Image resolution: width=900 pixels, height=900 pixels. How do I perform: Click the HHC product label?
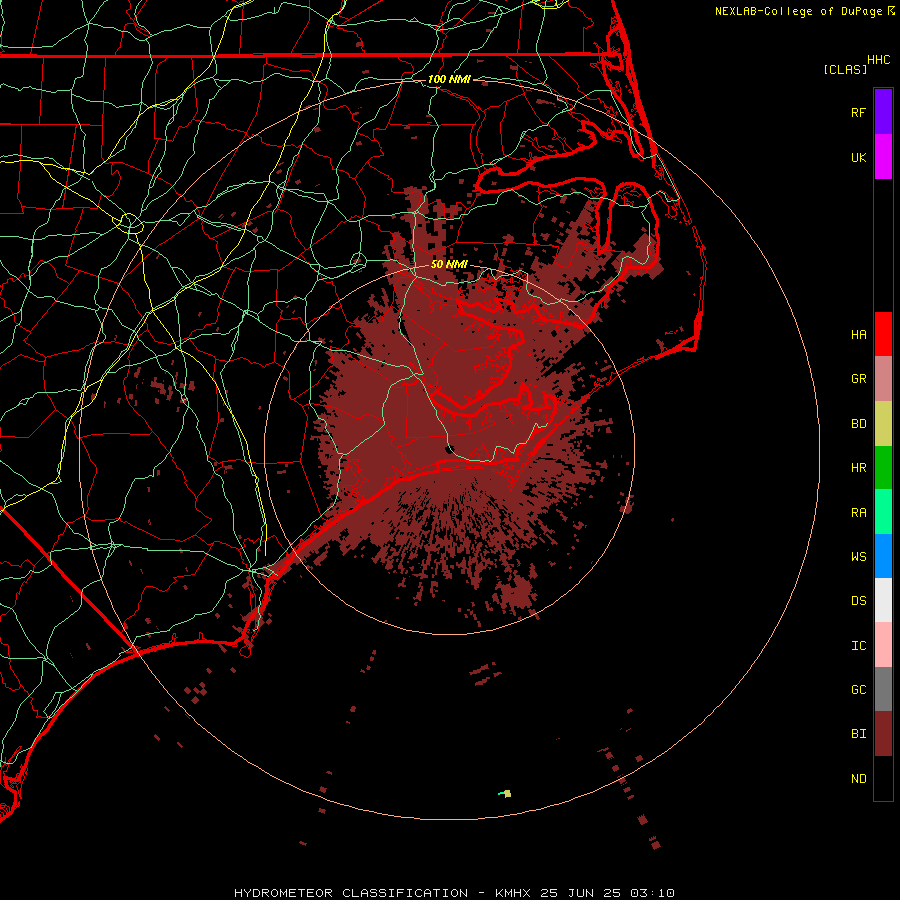(x=879, y=60)
